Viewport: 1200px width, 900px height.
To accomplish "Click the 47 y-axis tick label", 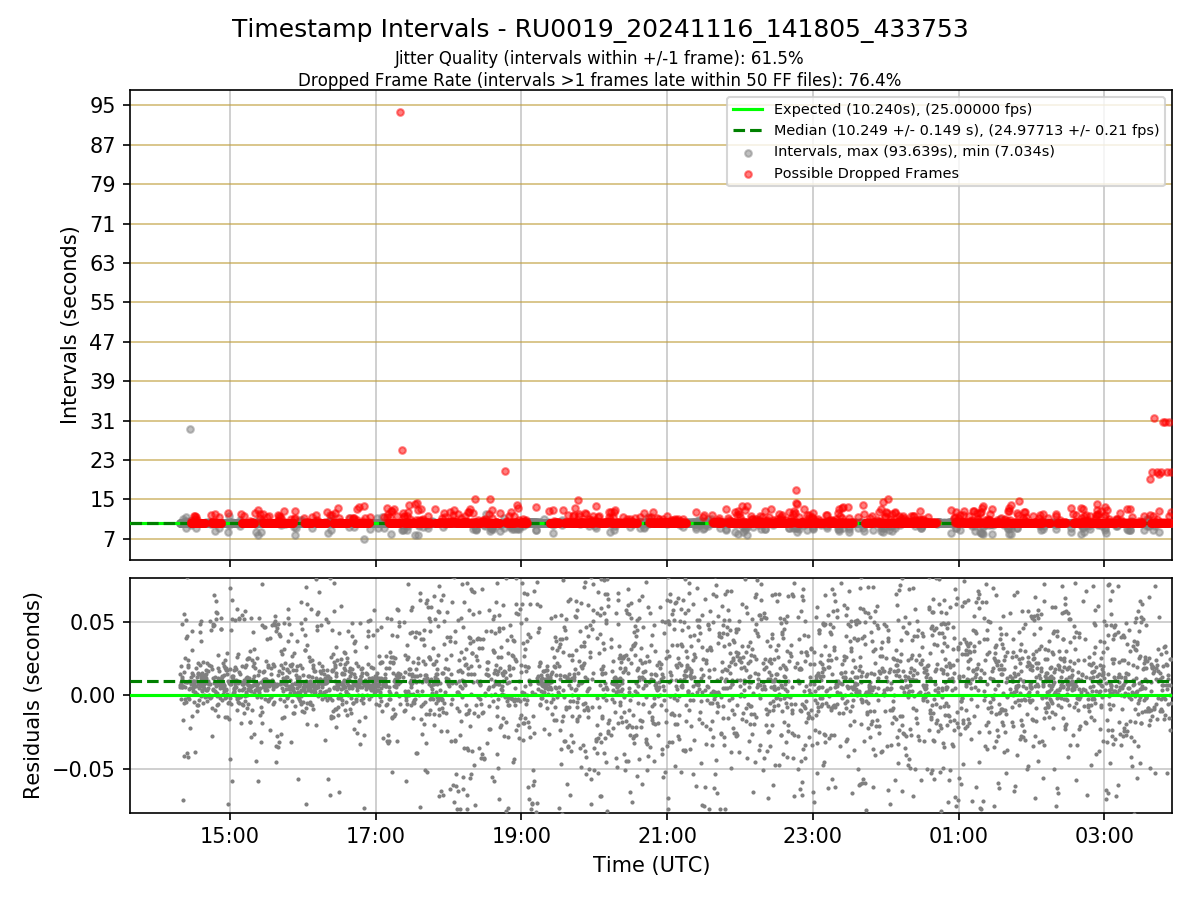I will 104,342.
